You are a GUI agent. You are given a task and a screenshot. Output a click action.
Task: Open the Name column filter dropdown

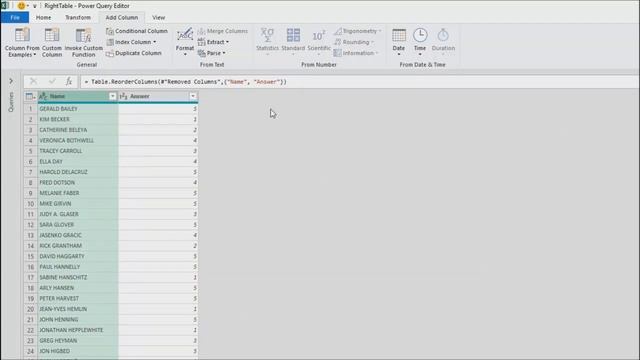click(112, 96)
